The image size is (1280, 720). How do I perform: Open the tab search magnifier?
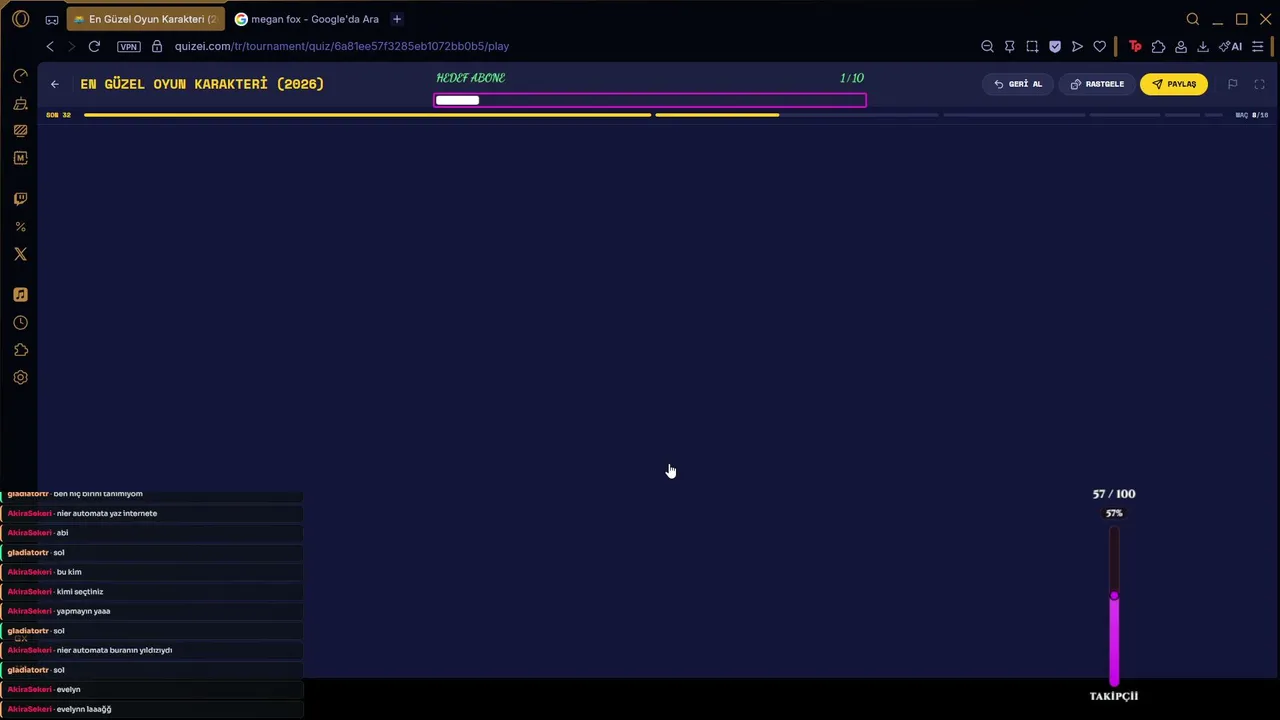(1192, 19)
